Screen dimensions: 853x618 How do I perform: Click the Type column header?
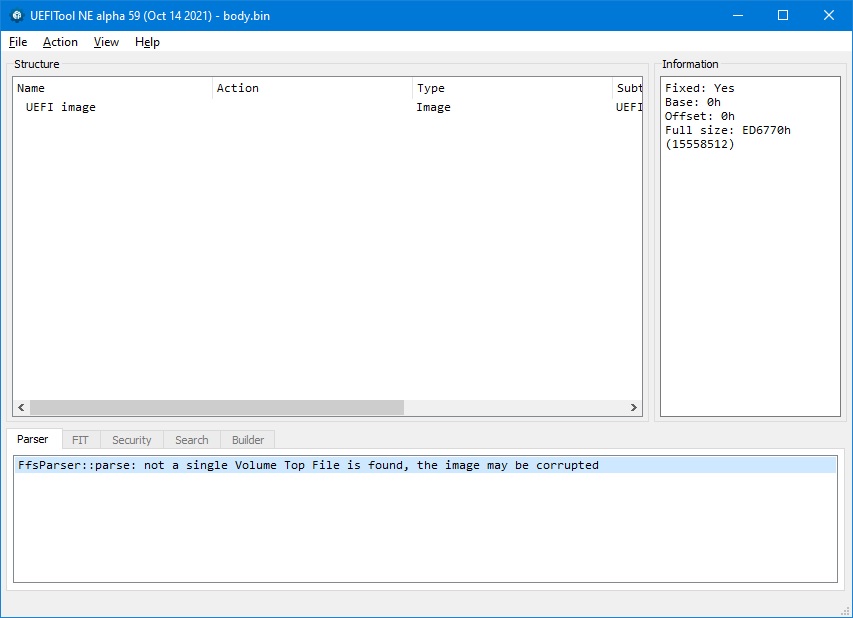point(512,88)
